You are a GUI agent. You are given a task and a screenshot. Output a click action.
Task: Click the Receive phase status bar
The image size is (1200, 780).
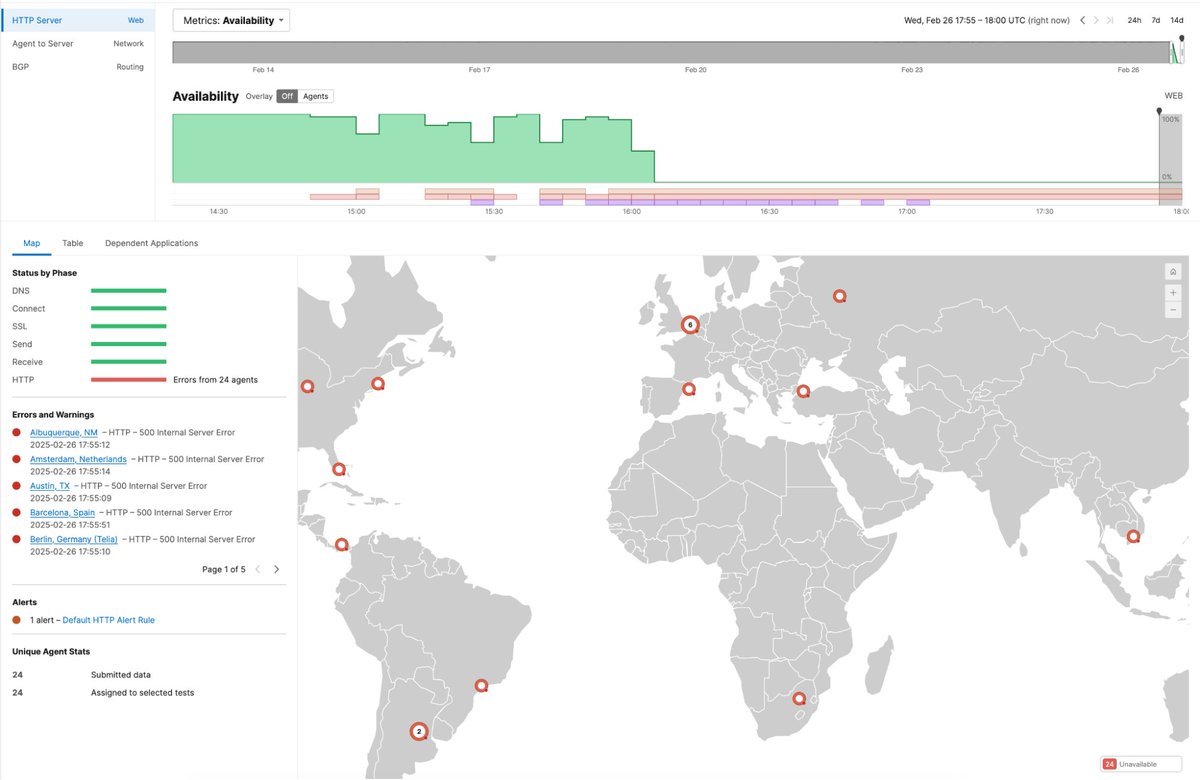point(129,362)
